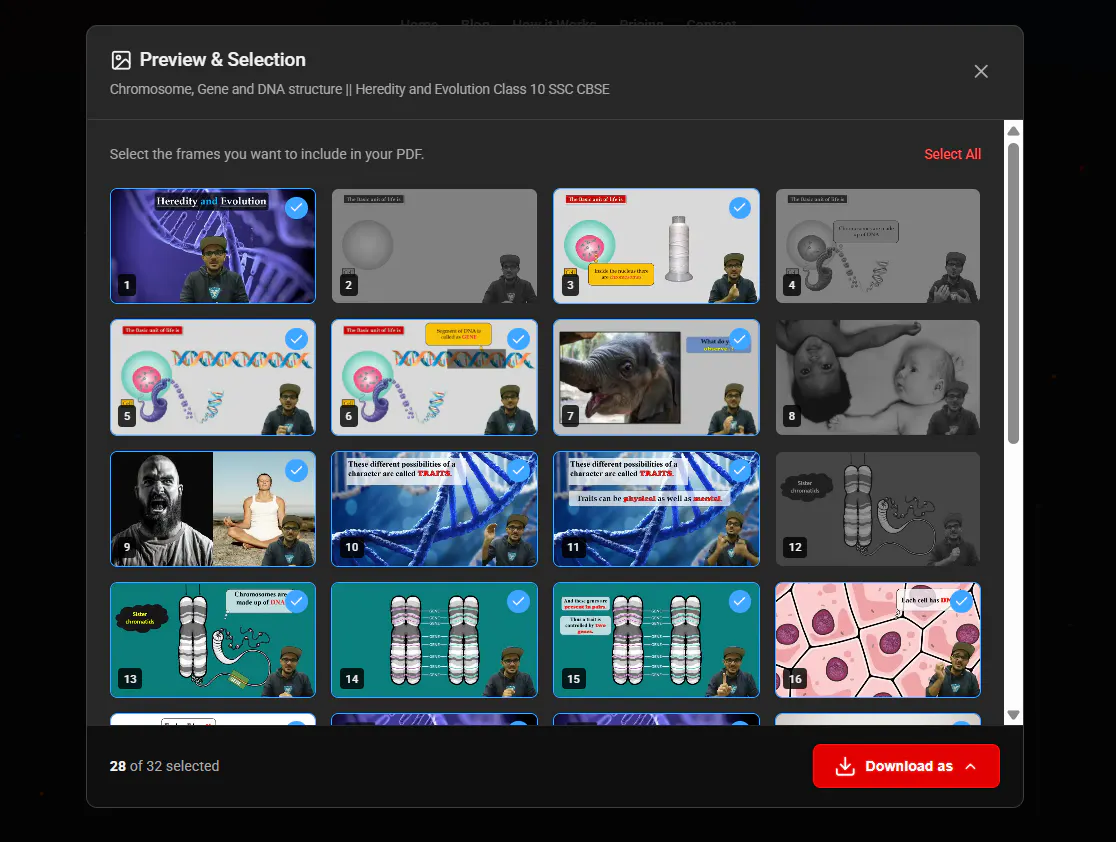
Task: Select unselected frame 2 thumbnail
Action: [x=434, y=246]
